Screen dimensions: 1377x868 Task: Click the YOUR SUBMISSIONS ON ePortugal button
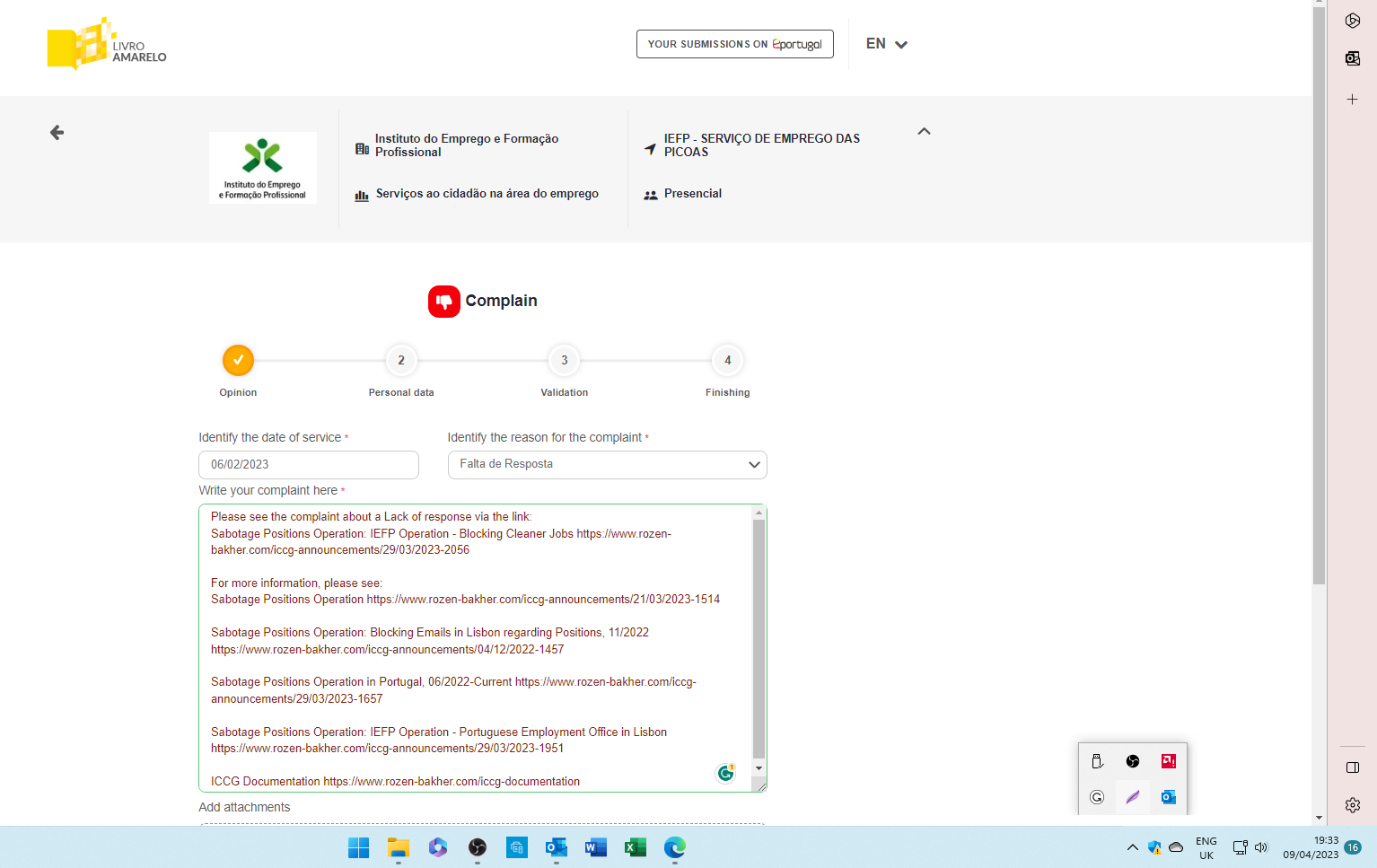(734, 43)
